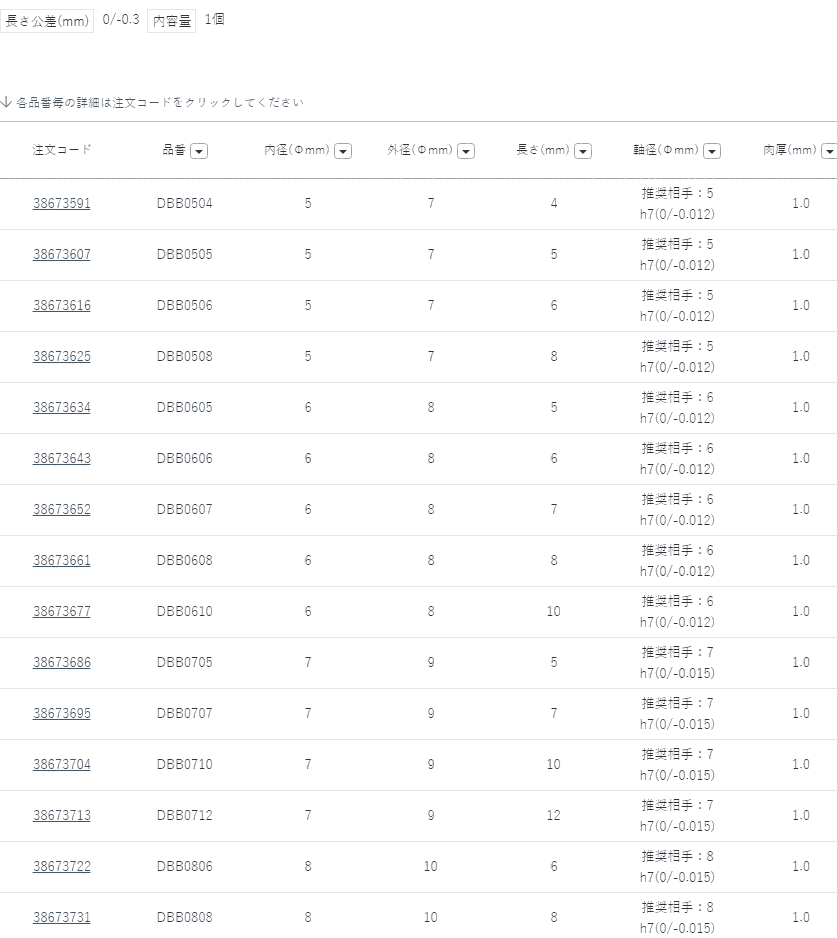View details for order code 38673652
The image size is (837, 938).
62,510
